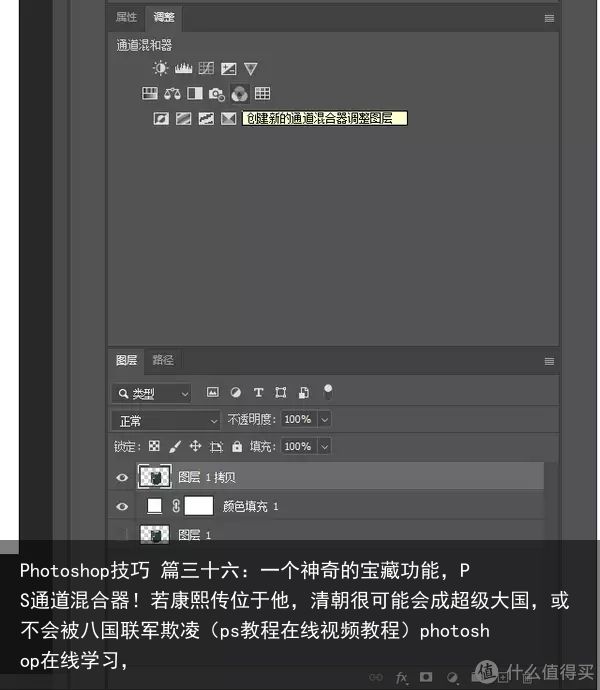This screenshot has height=690, width=600.
Task: Create a Levels adjustment layer
Action: pyautogui.click(x=183, y=68)
